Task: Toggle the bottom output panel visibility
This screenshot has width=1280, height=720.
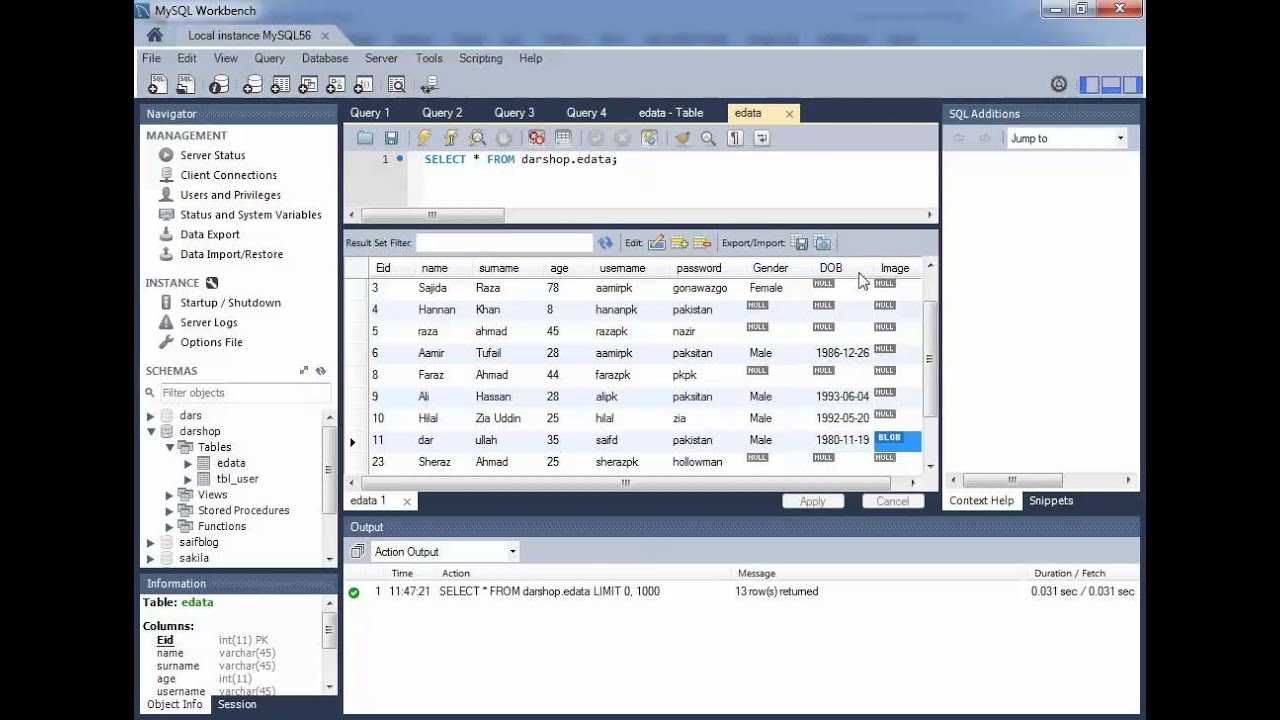Action: pyautogui.click(x=1112, y=85)
